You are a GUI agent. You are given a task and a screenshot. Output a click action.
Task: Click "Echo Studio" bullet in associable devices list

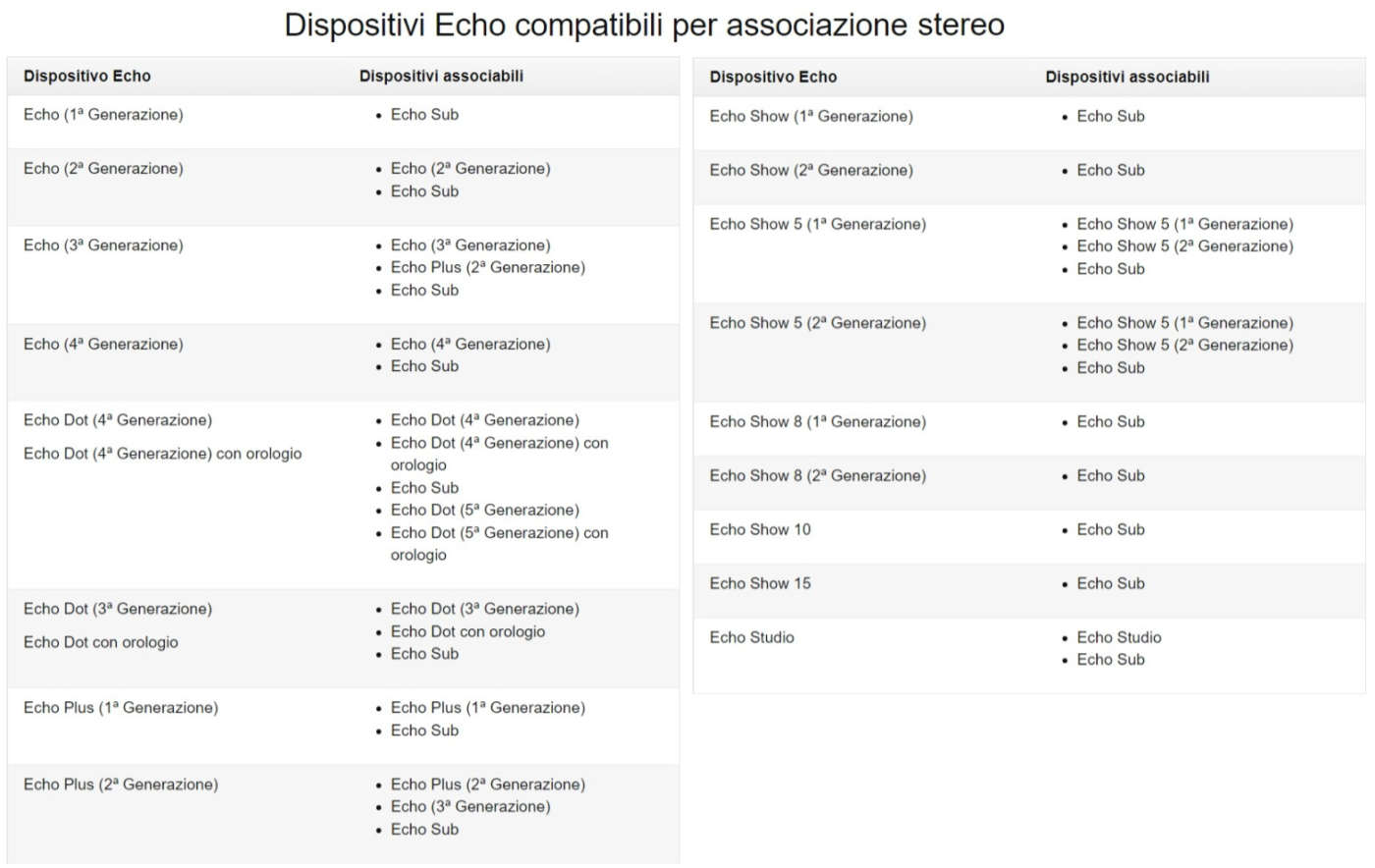(1119, 638)
